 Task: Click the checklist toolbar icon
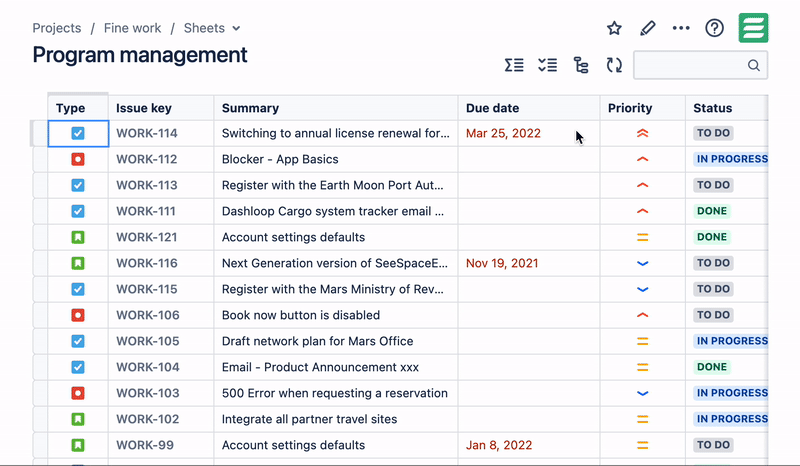click(x=547, y=65)
